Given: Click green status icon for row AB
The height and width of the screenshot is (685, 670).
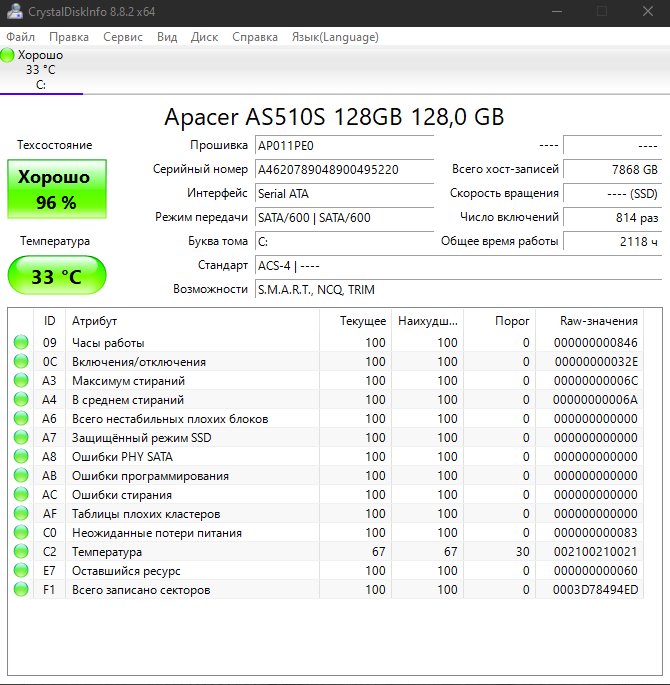Looking at the screenshot, I should pos(21,475).
